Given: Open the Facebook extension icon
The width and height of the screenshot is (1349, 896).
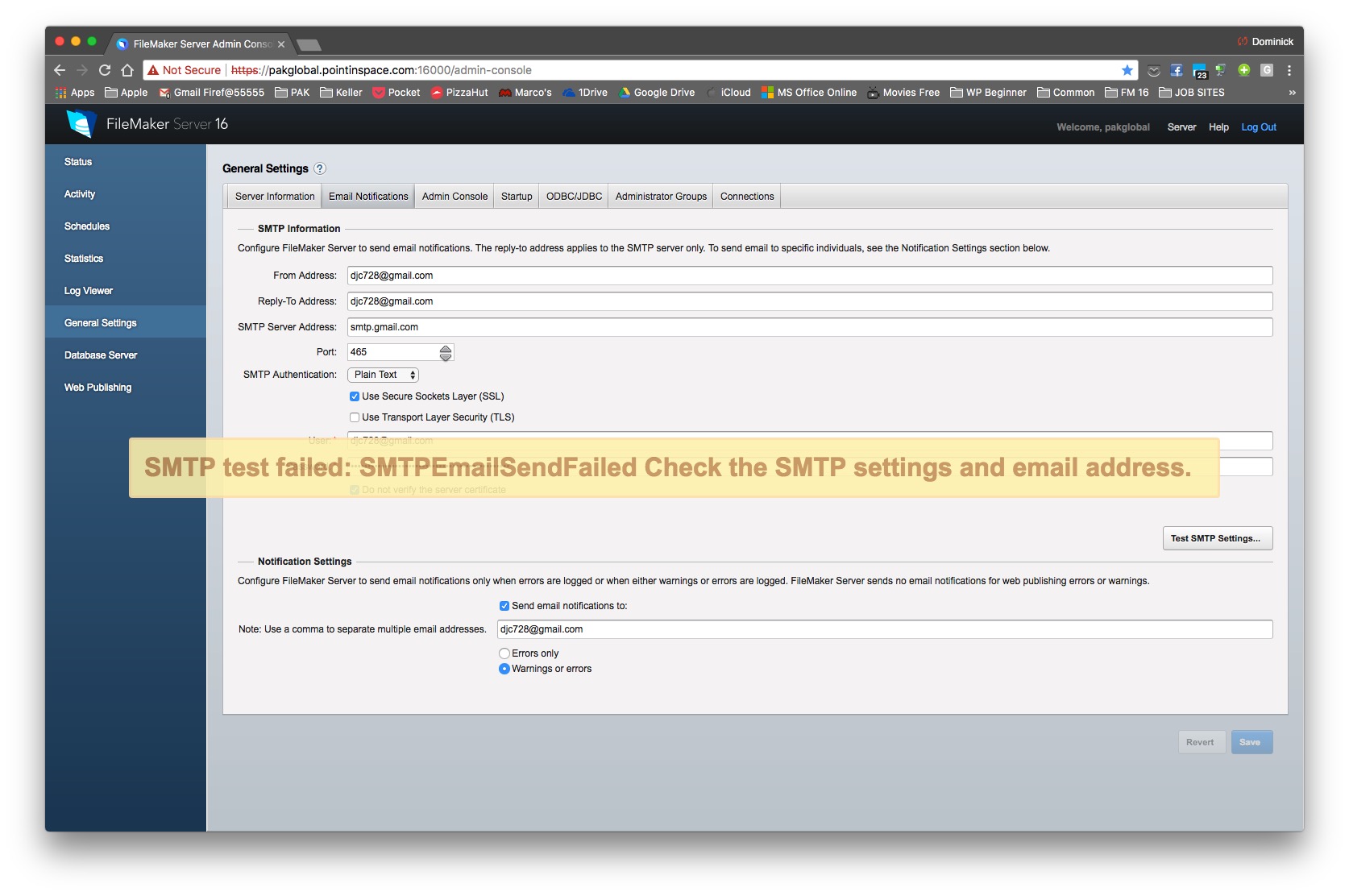Looking at the screenshot, I should (x=1177, y=70).
